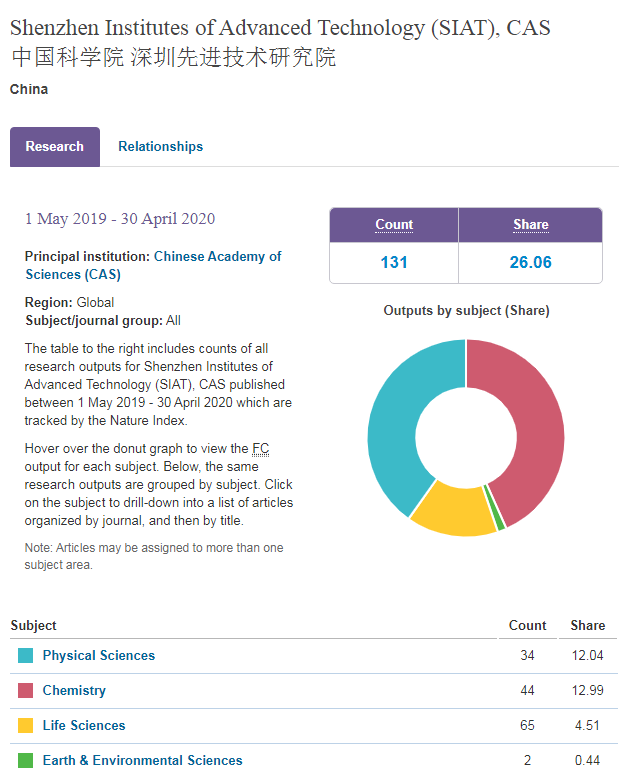640x780 pixels.
Task: Click the yellow Life Sciences donut segment
Action: [450, 510]
